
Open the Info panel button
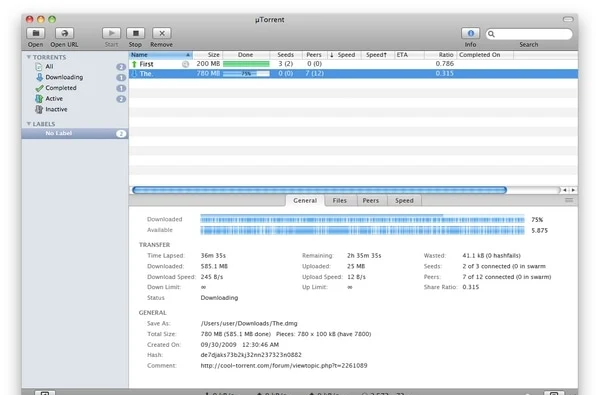pyautogui.click(x=470, y=33)
